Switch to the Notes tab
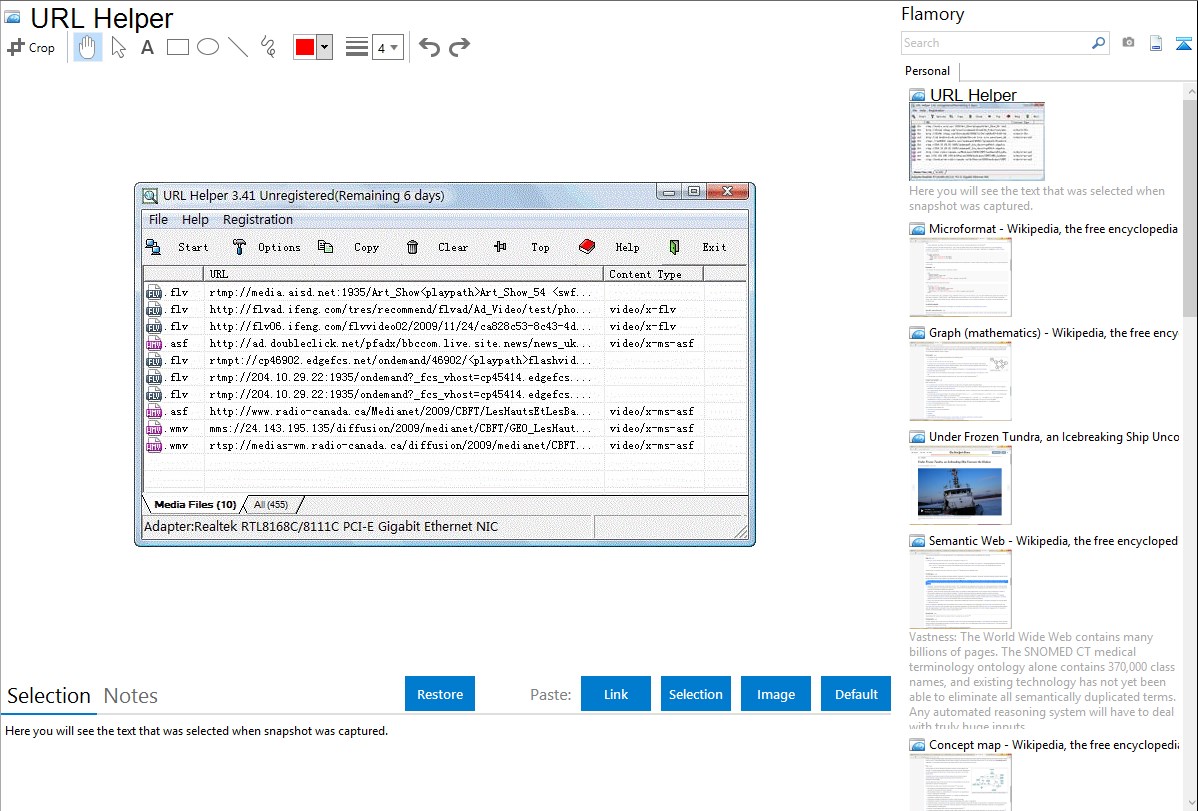1198x811 pixels. click(x=131, y=696)
